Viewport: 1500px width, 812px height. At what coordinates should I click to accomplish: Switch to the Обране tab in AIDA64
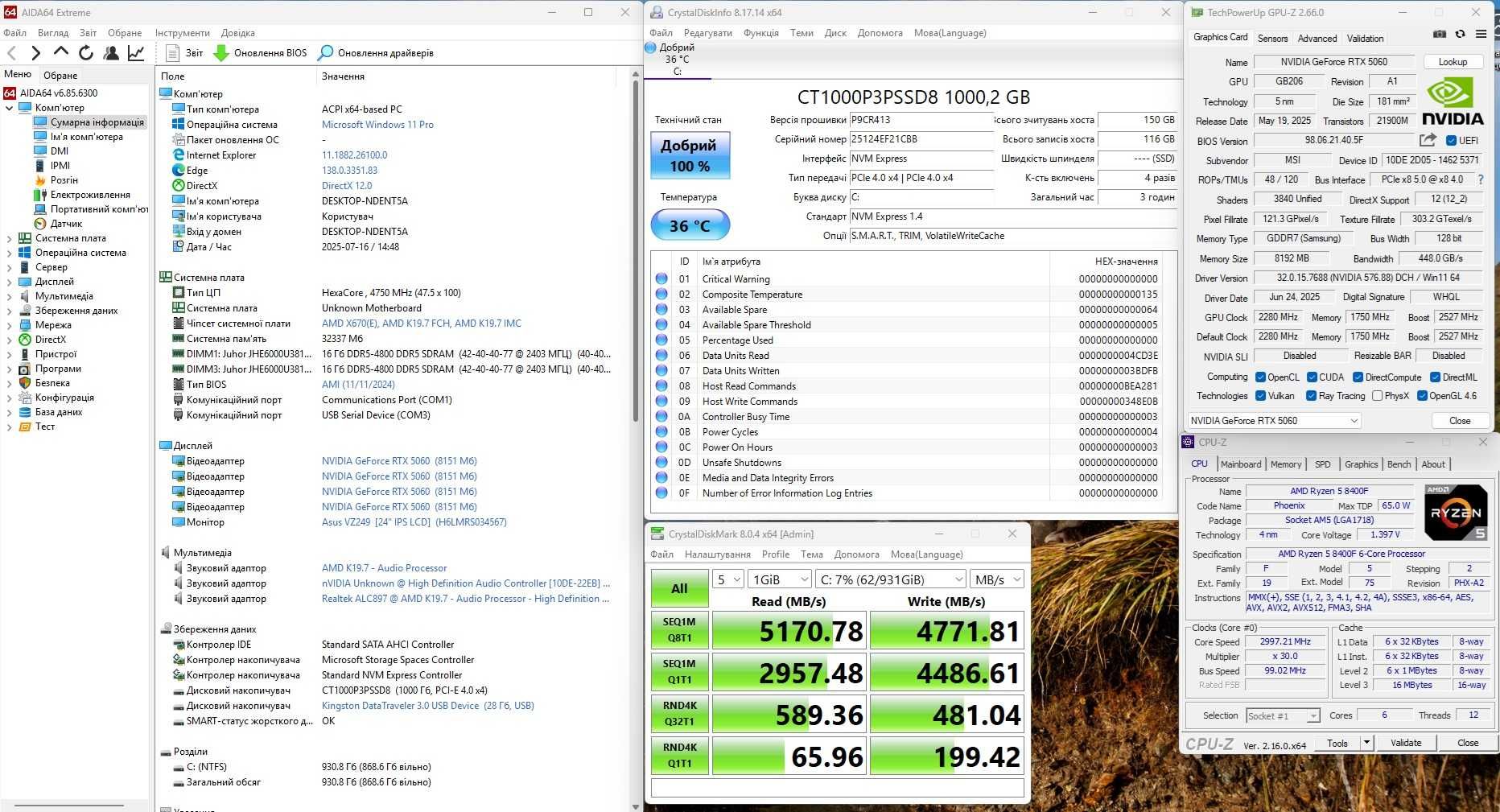pyautogui.click(x=60, y=75)
